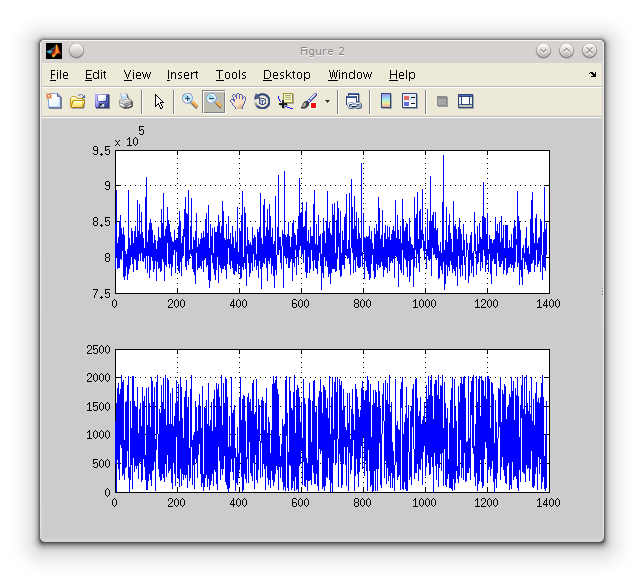Toggle the Zoom Out magnifier tool
Screen dimensions: 644x582
tap(214, 101)
